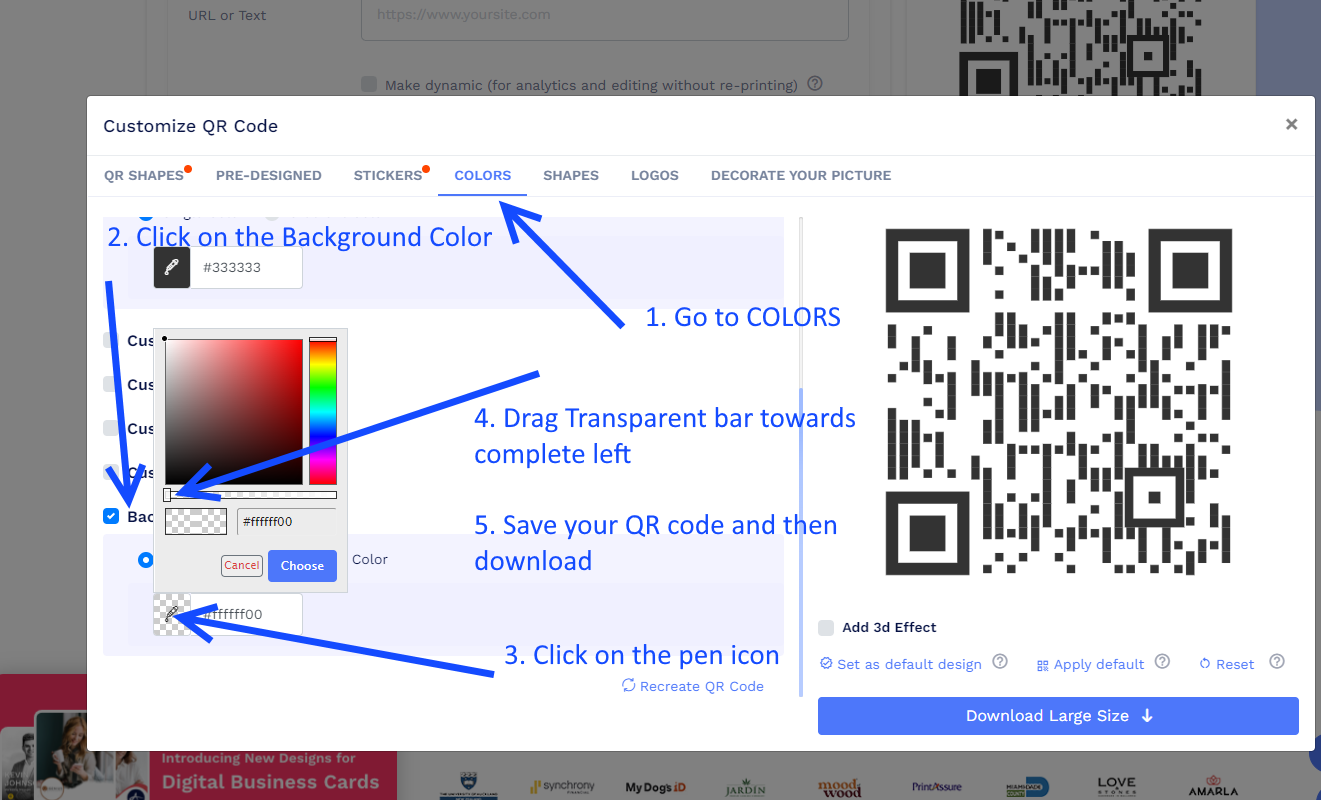Screen dimensions: 1321x800
Task: Uncheck the Background color checkbox
Action: pos(110,516)
